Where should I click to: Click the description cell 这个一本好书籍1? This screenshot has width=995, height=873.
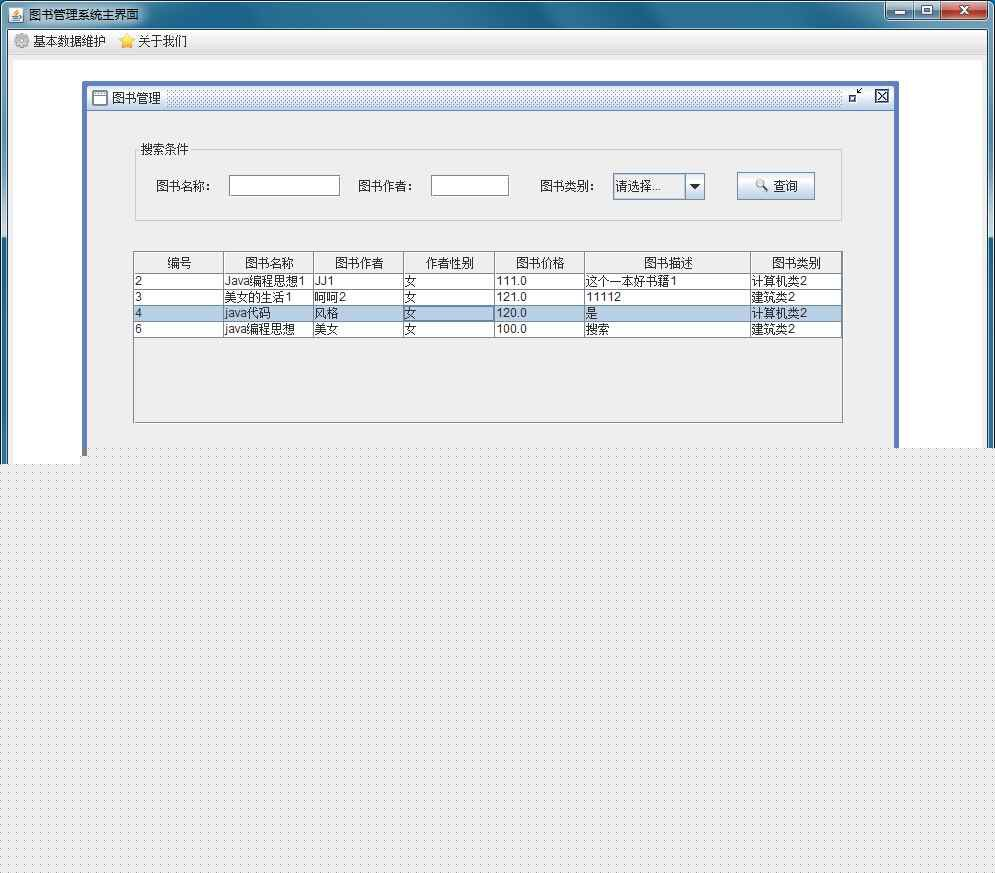668,281
